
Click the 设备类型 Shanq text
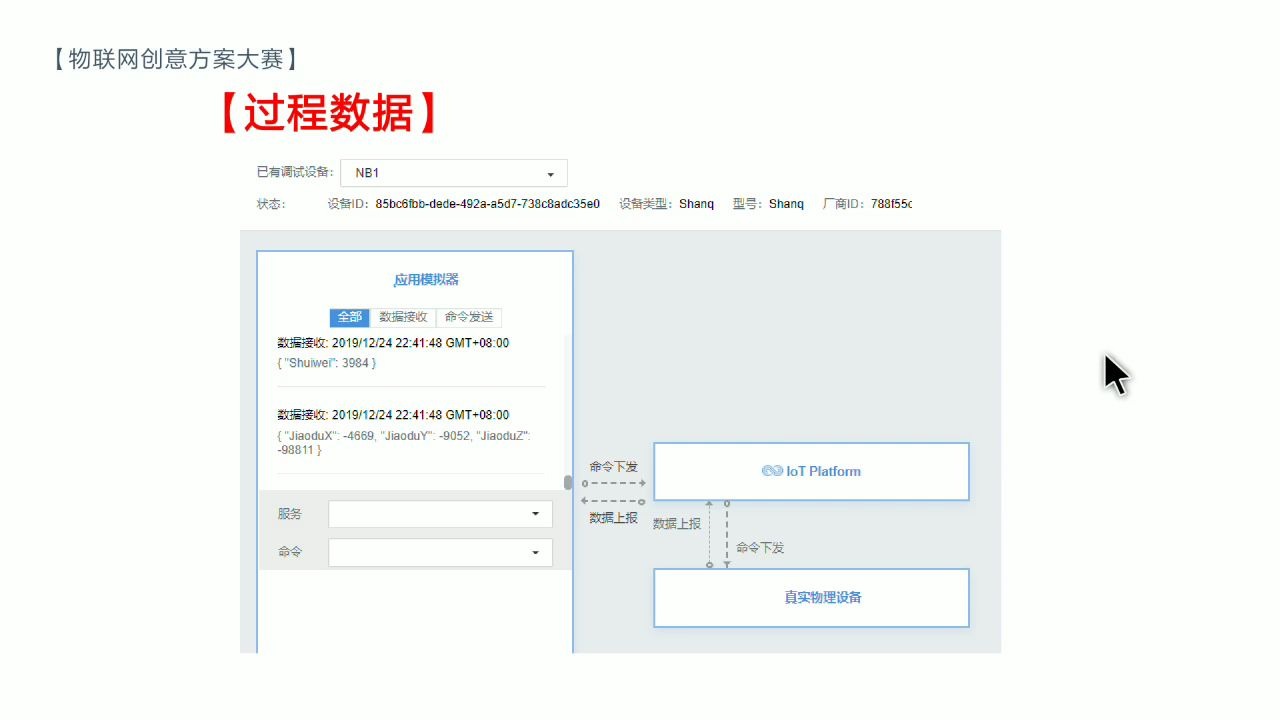coord(666,204)
